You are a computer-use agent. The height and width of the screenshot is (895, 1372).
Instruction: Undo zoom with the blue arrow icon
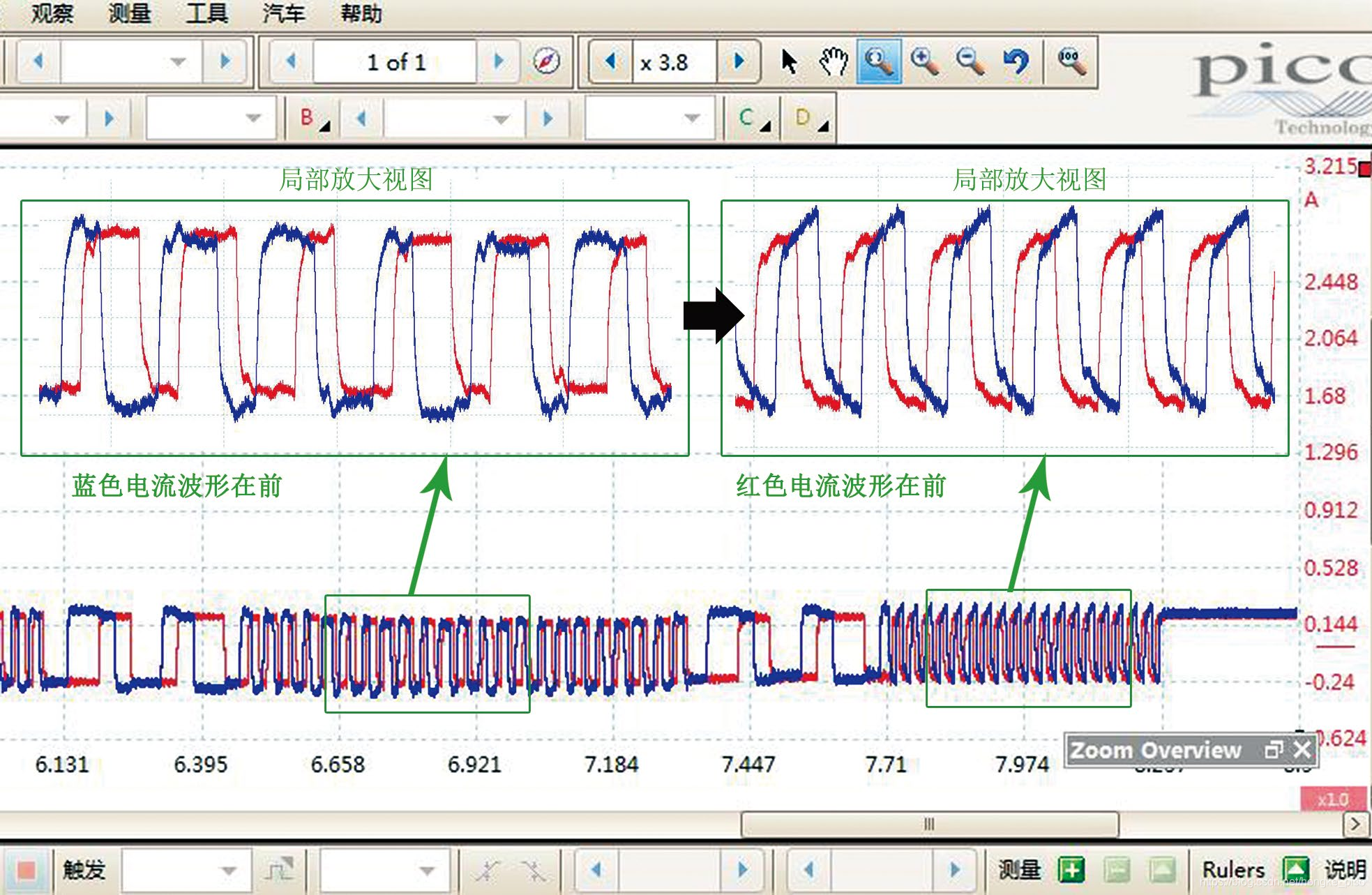pos(1016,62)
